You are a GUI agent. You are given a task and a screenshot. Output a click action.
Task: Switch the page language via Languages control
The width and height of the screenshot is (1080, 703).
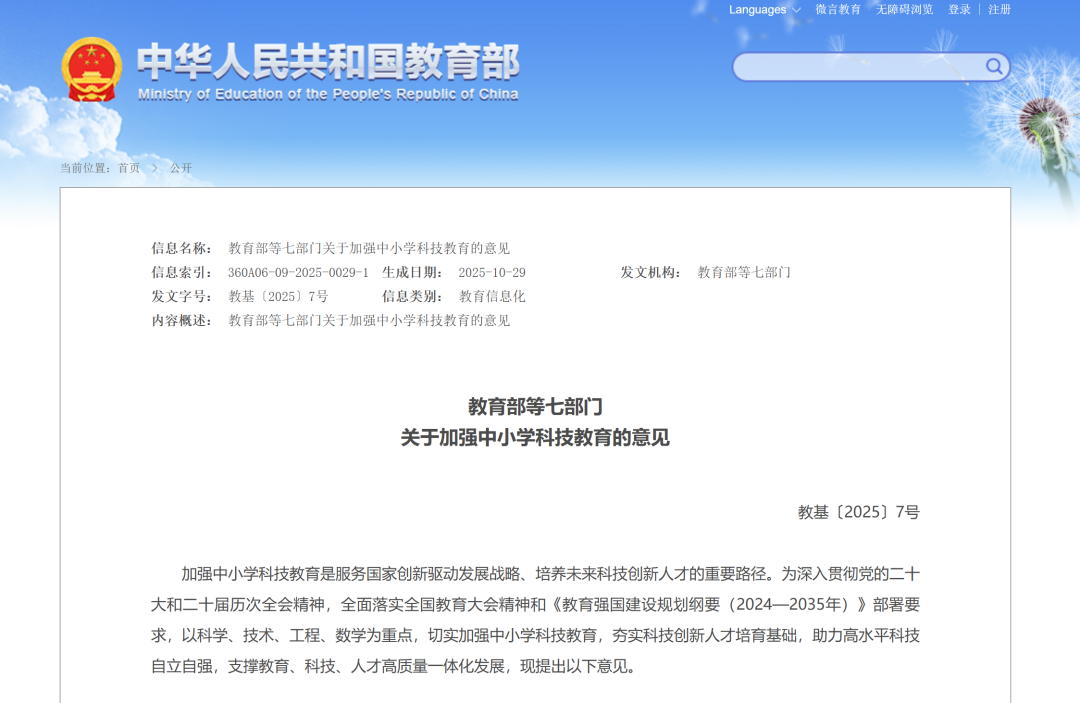coord(758,10)
